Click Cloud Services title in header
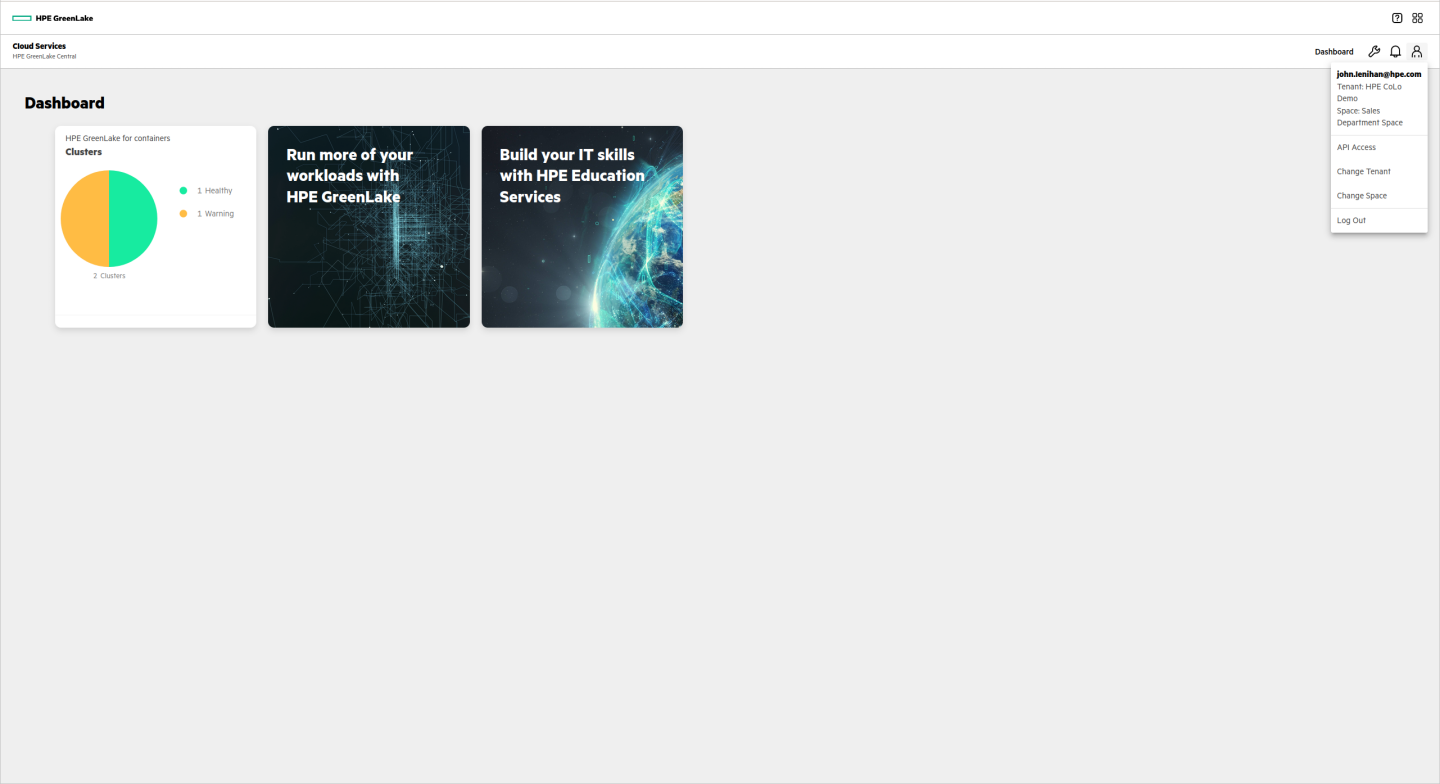This screenshot has height=784, width=1440. point(39,46)
